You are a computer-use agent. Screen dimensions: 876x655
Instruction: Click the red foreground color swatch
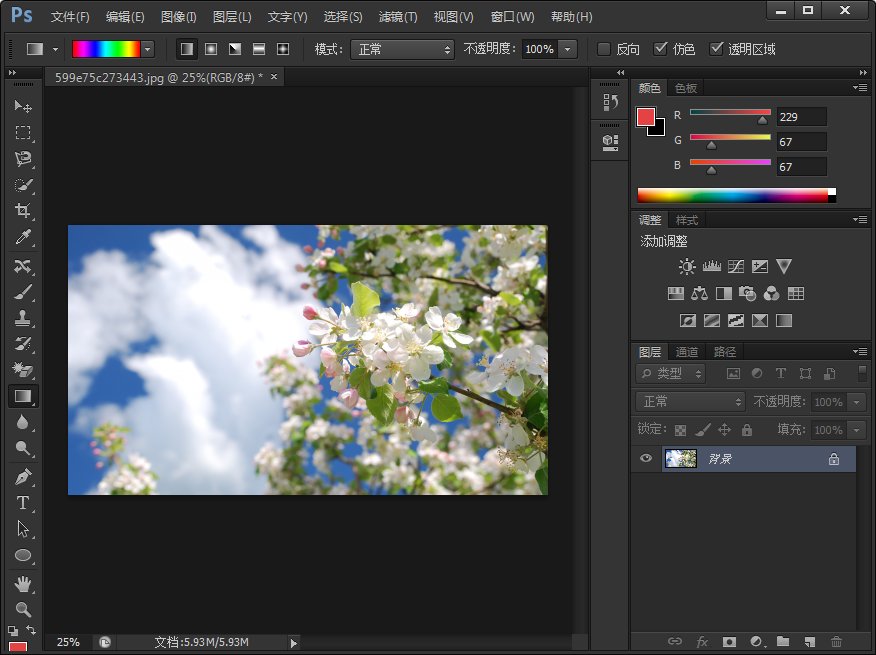[648, 116]
